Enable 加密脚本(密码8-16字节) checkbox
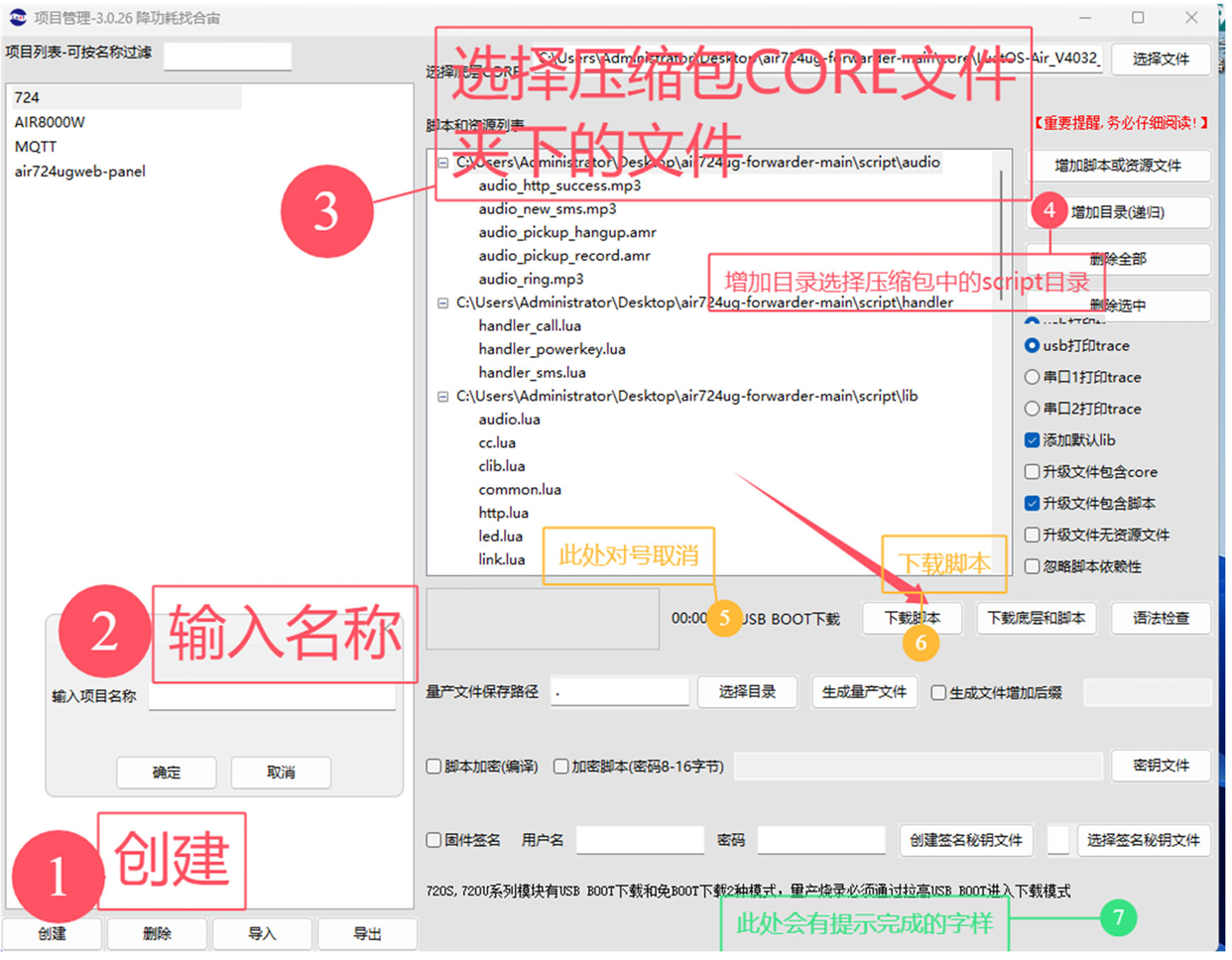The height and width of the screenshot is (960, 1232). (639, 766)
